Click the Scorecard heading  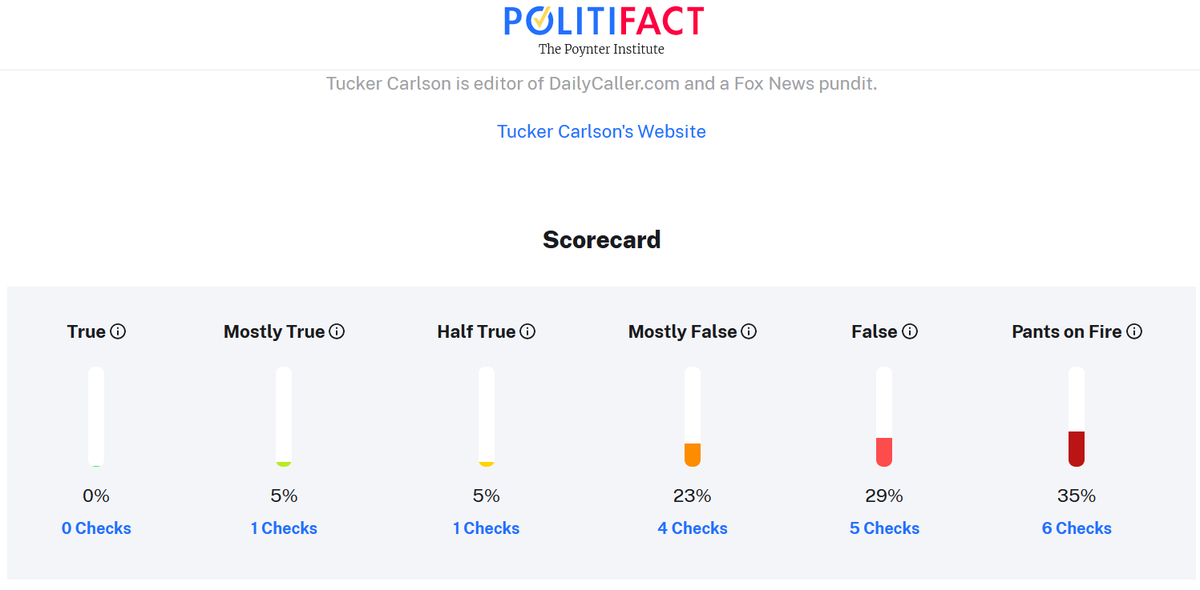601,240
